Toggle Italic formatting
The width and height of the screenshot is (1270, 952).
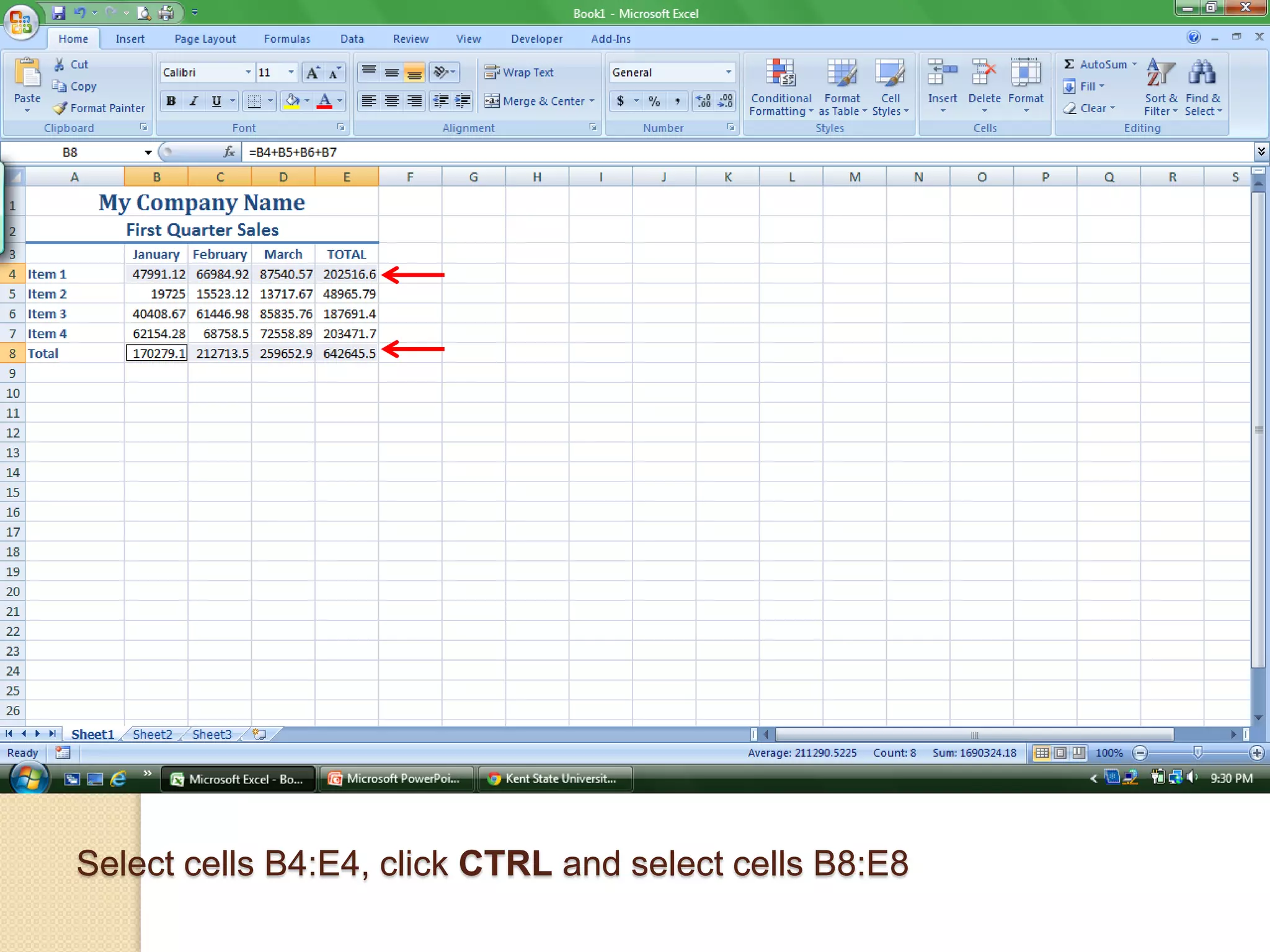(193, 101)
